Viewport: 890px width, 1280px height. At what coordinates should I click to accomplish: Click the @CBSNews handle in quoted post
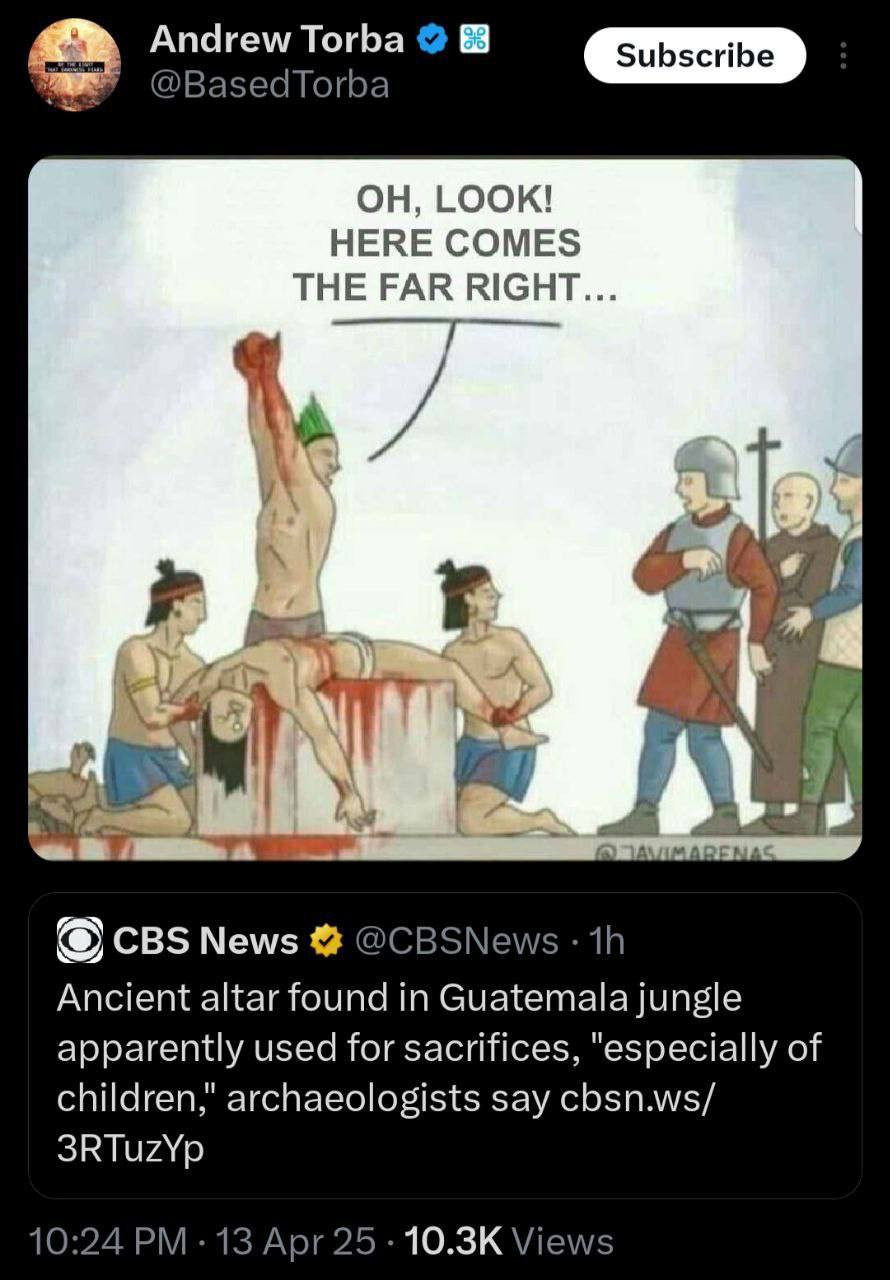[x=457, y=941]
